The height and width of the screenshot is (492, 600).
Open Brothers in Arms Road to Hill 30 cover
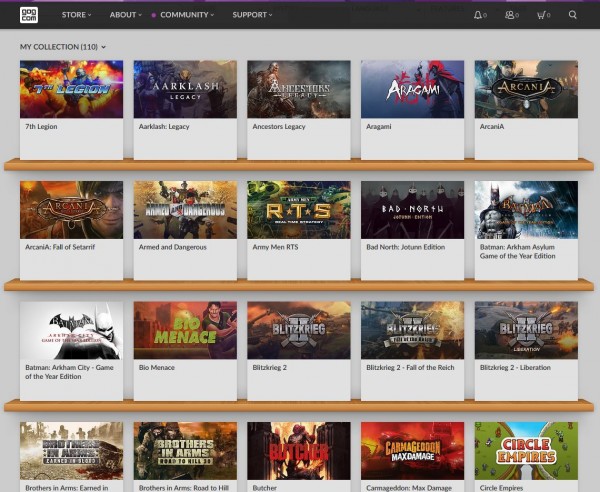[185, 451]
